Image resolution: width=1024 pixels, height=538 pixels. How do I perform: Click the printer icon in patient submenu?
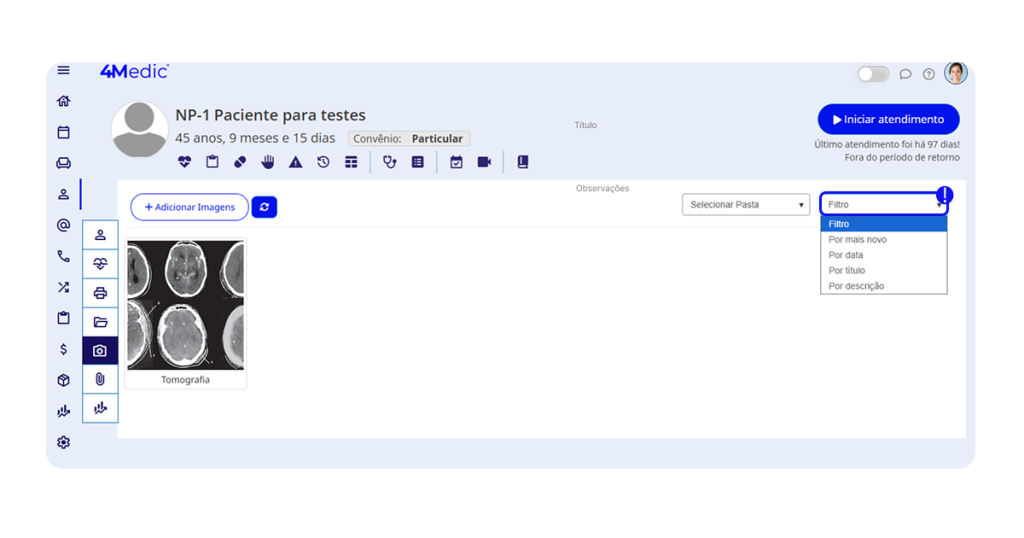click(x=100, y=293)
